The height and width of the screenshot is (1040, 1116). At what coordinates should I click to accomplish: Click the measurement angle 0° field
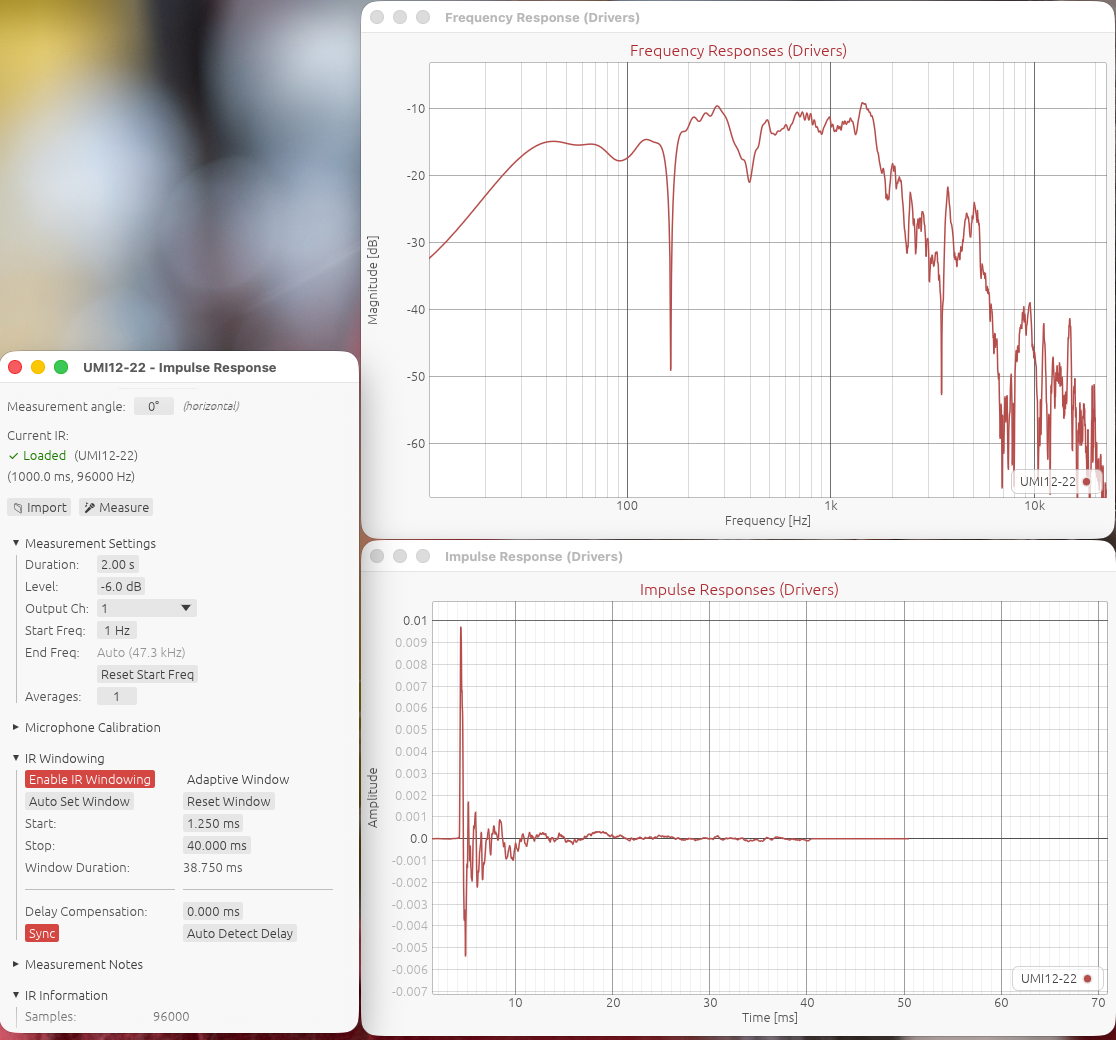(154, 406)
